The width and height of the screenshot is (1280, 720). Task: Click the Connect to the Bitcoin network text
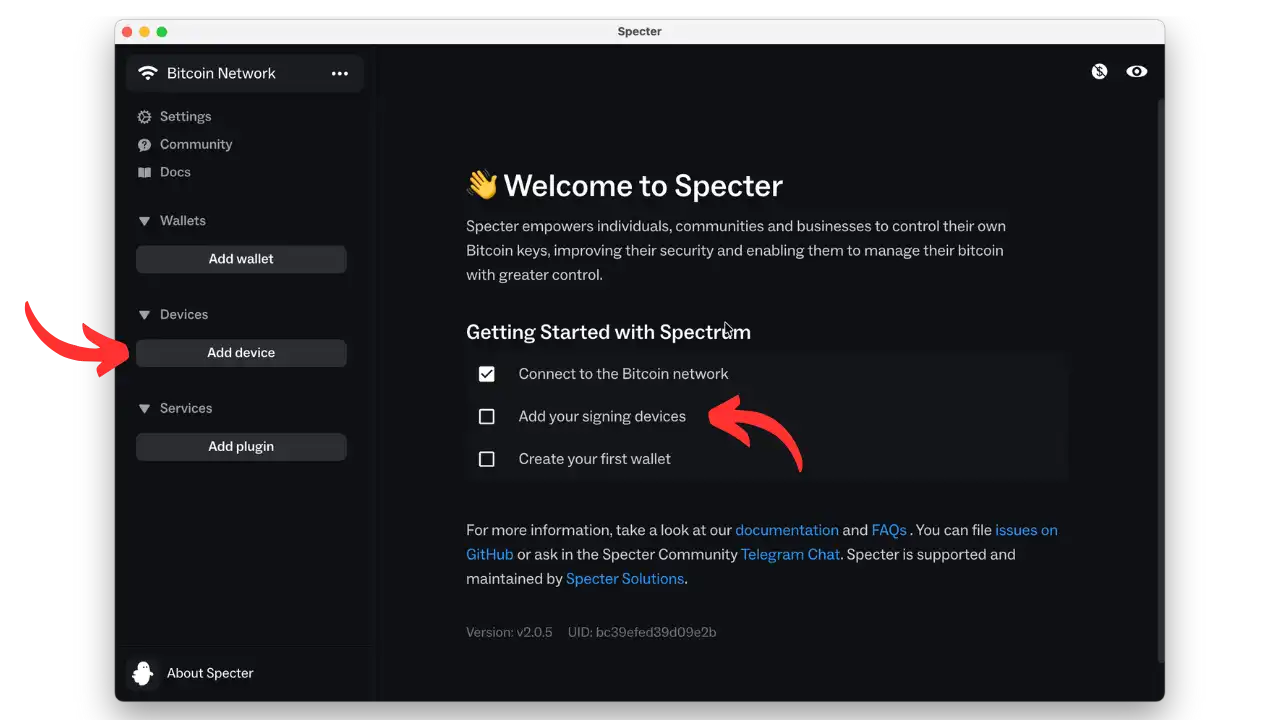[x=623, y=374]
